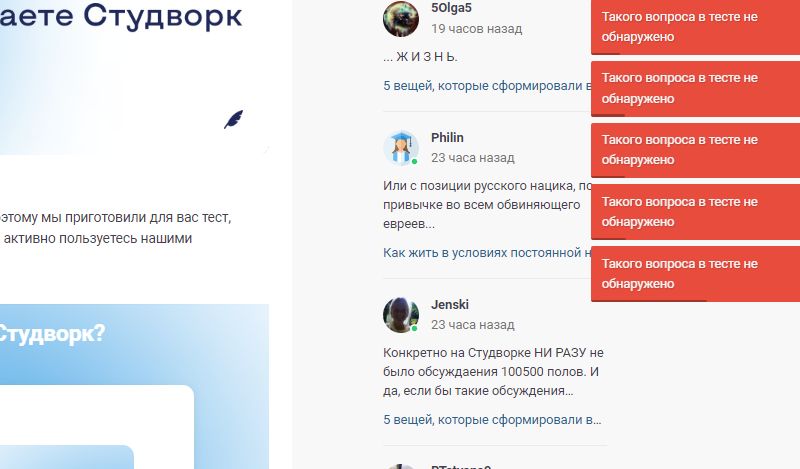Open Philin's graduate avatar icon
The width and height of the screenshot is (800, 469).
401,147
